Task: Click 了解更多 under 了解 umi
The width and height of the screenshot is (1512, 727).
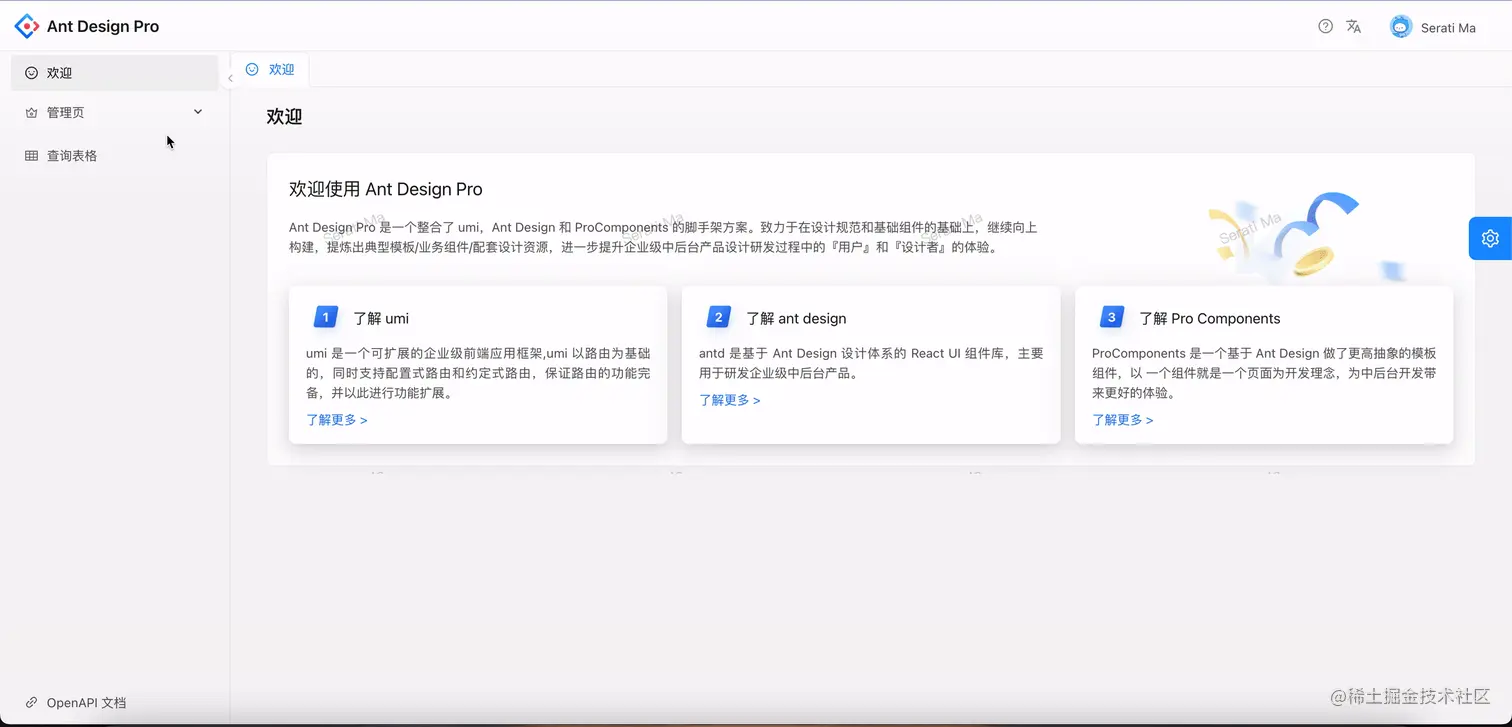Action: click(337, 420)
